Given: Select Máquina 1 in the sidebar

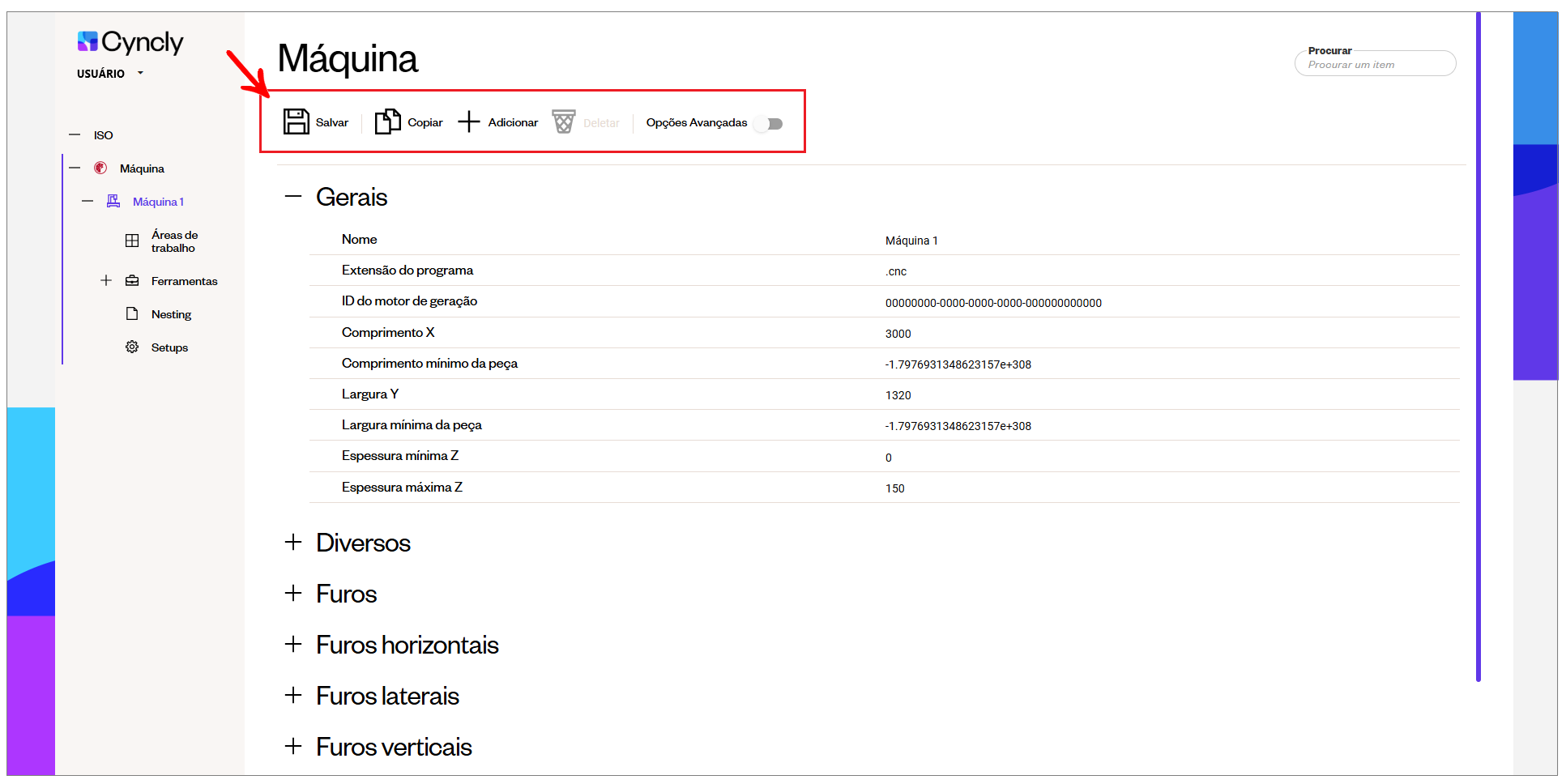Looking at the screenshot, I should (158, 202).
